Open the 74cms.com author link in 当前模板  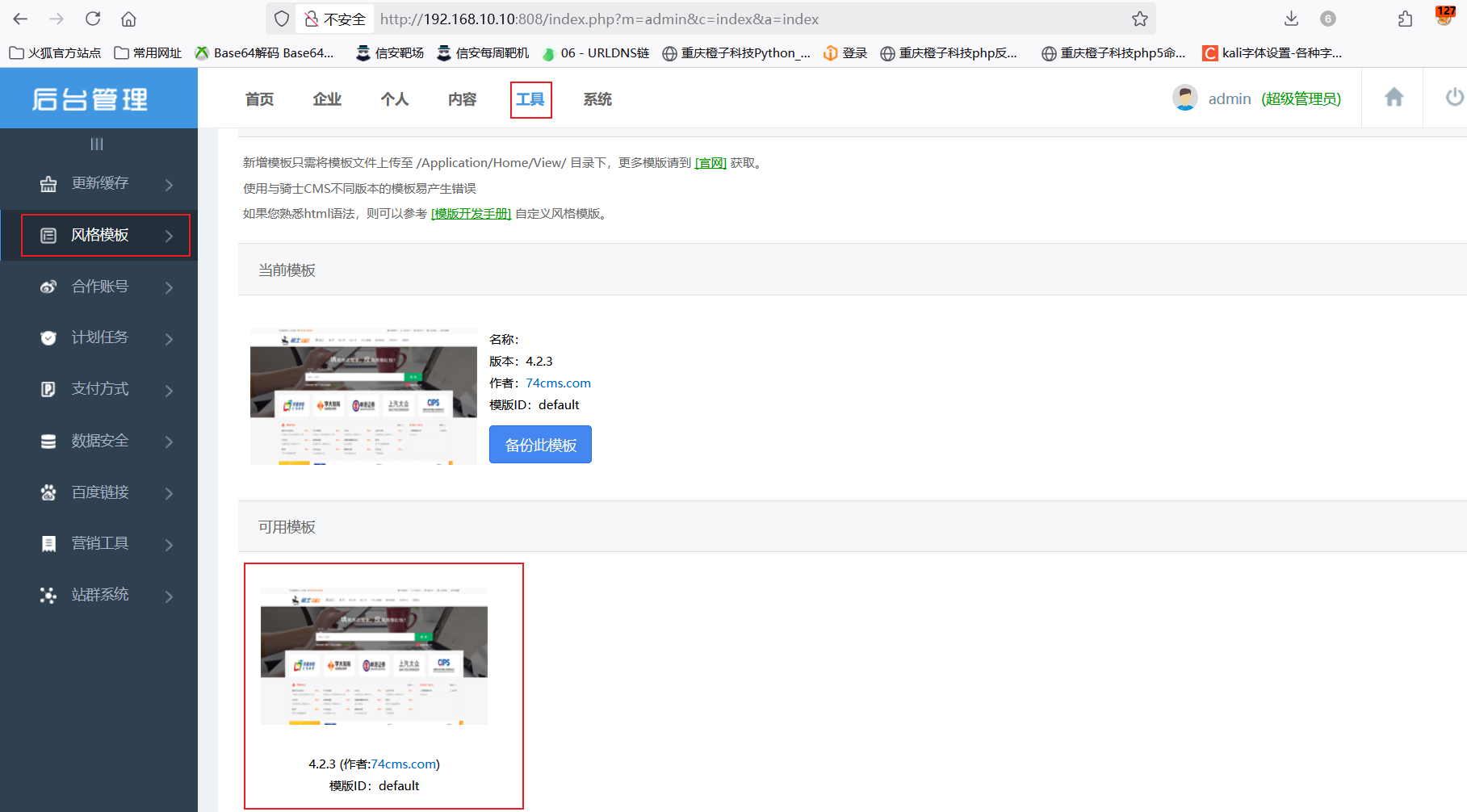(x=558, y=383)
